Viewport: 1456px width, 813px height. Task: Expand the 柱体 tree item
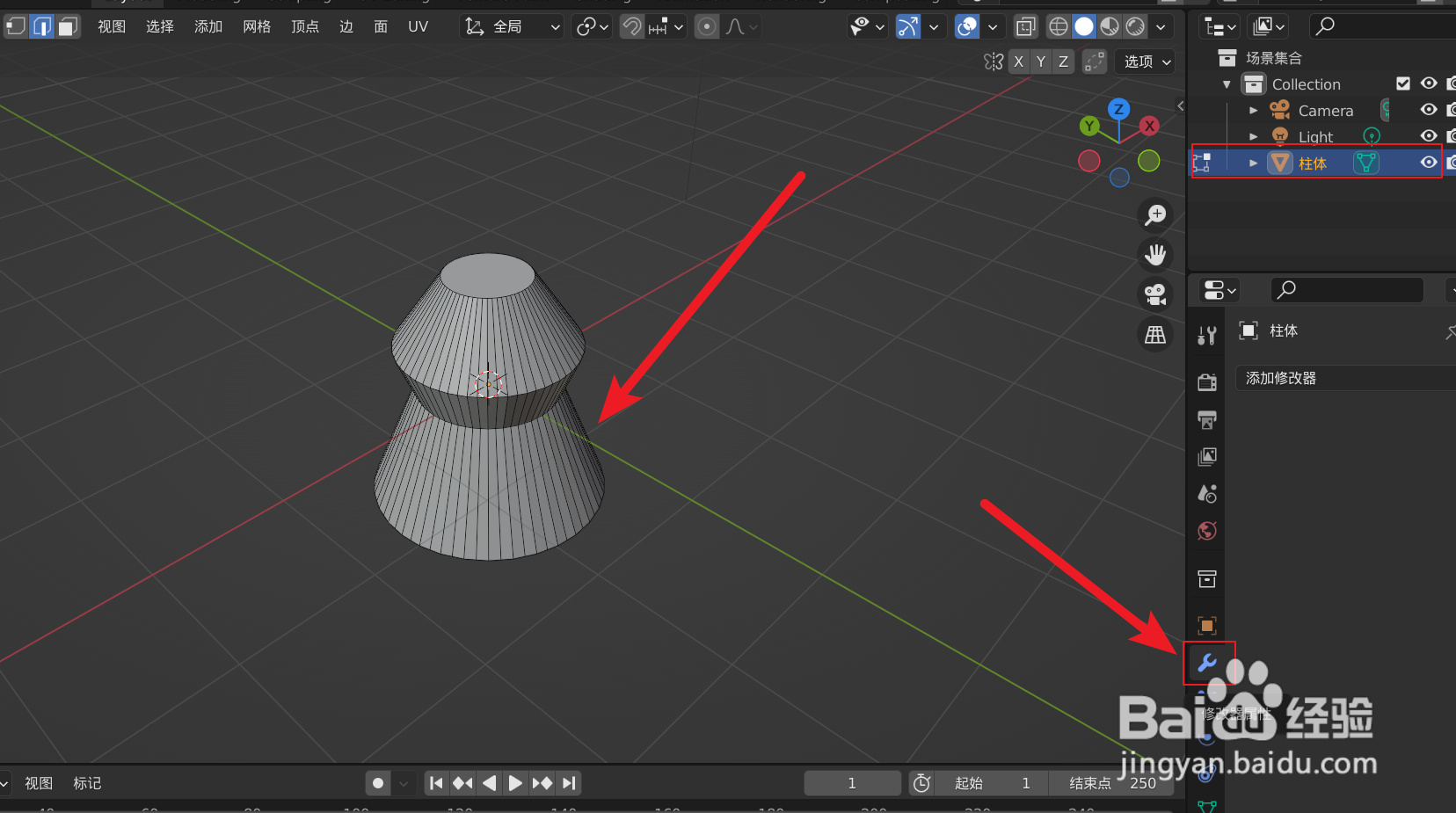(x=1254, y=163)
